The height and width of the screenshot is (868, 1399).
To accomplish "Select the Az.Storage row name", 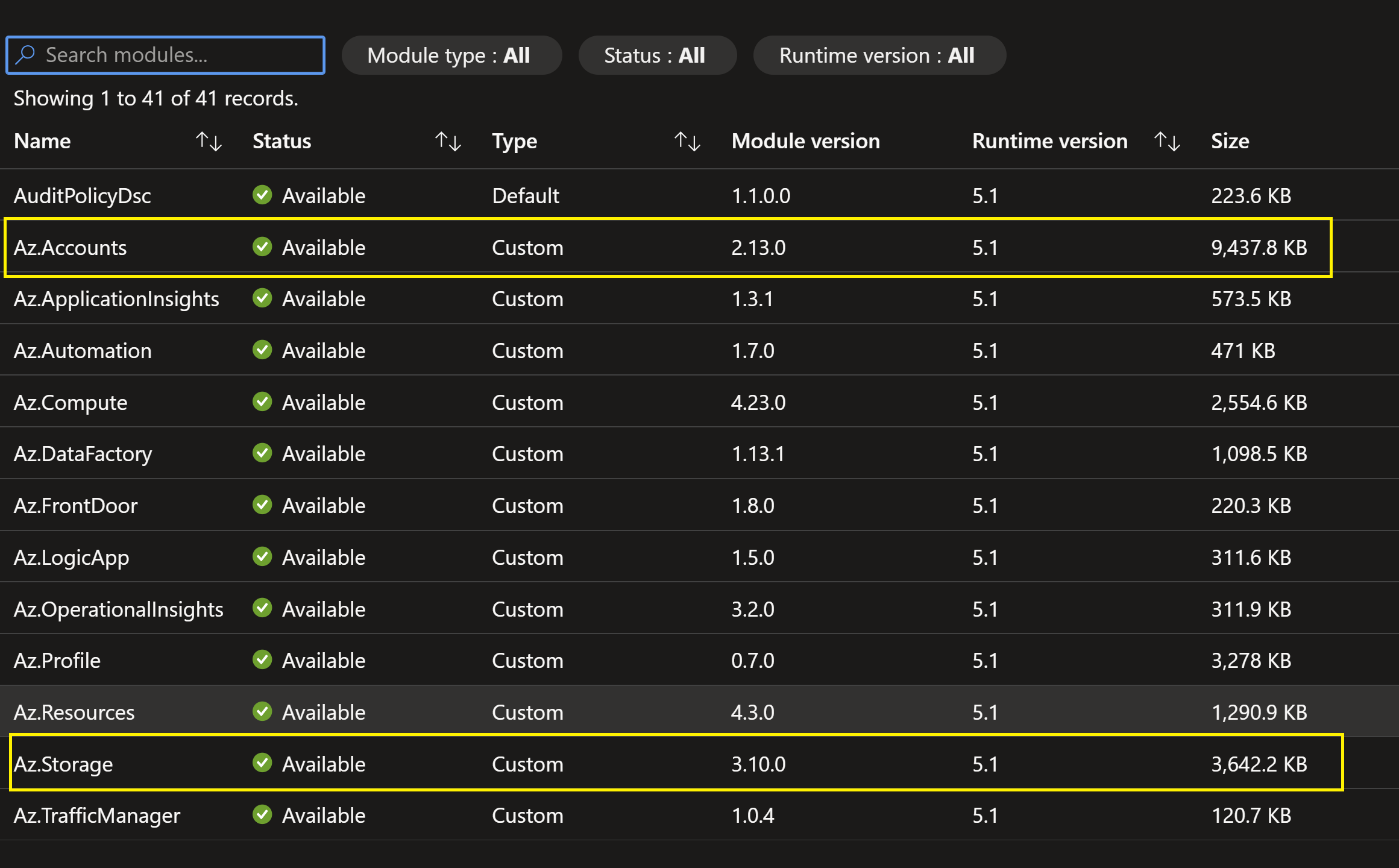I will (x=63, y=764).
